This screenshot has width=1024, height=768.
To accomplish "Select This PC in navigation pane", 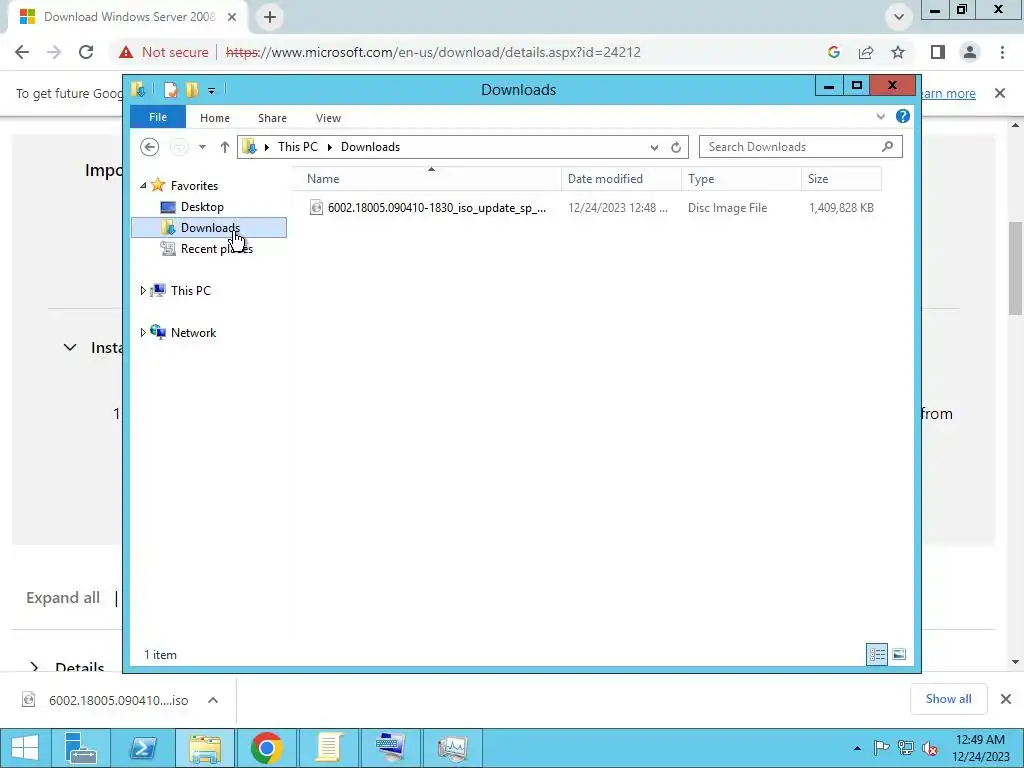I will (191, 291).
